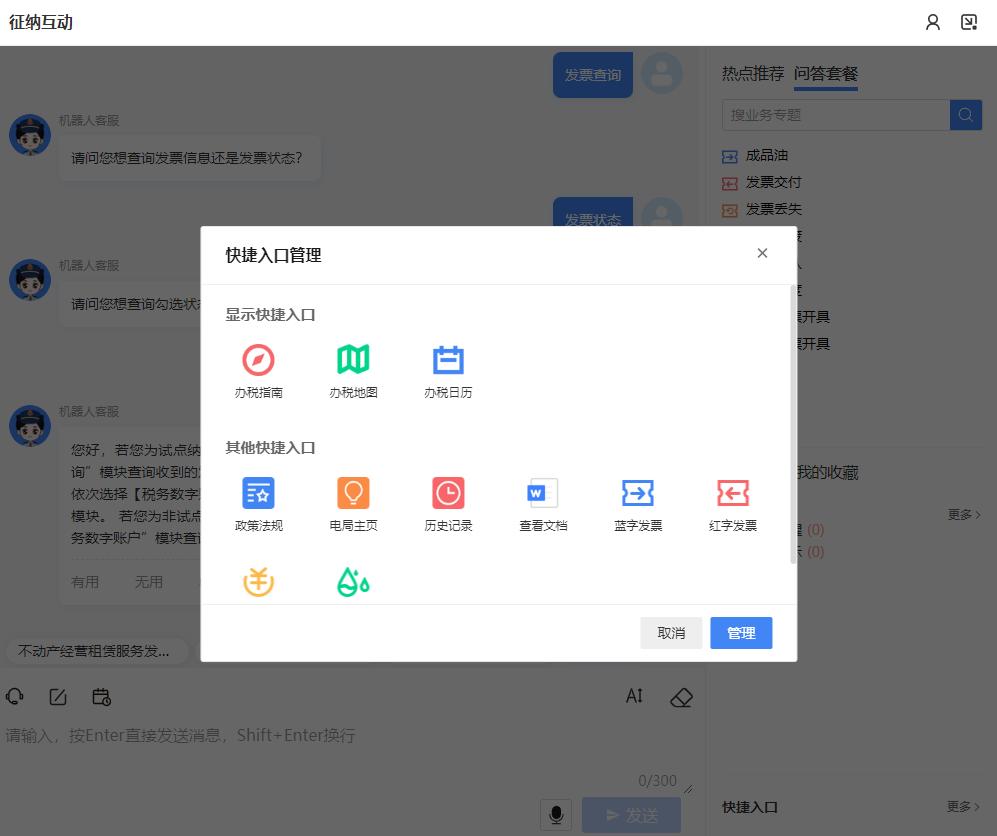Click the AI text icon above the input box
The image size is (997, 836).
pyautogui.click(x=633, y=697)
